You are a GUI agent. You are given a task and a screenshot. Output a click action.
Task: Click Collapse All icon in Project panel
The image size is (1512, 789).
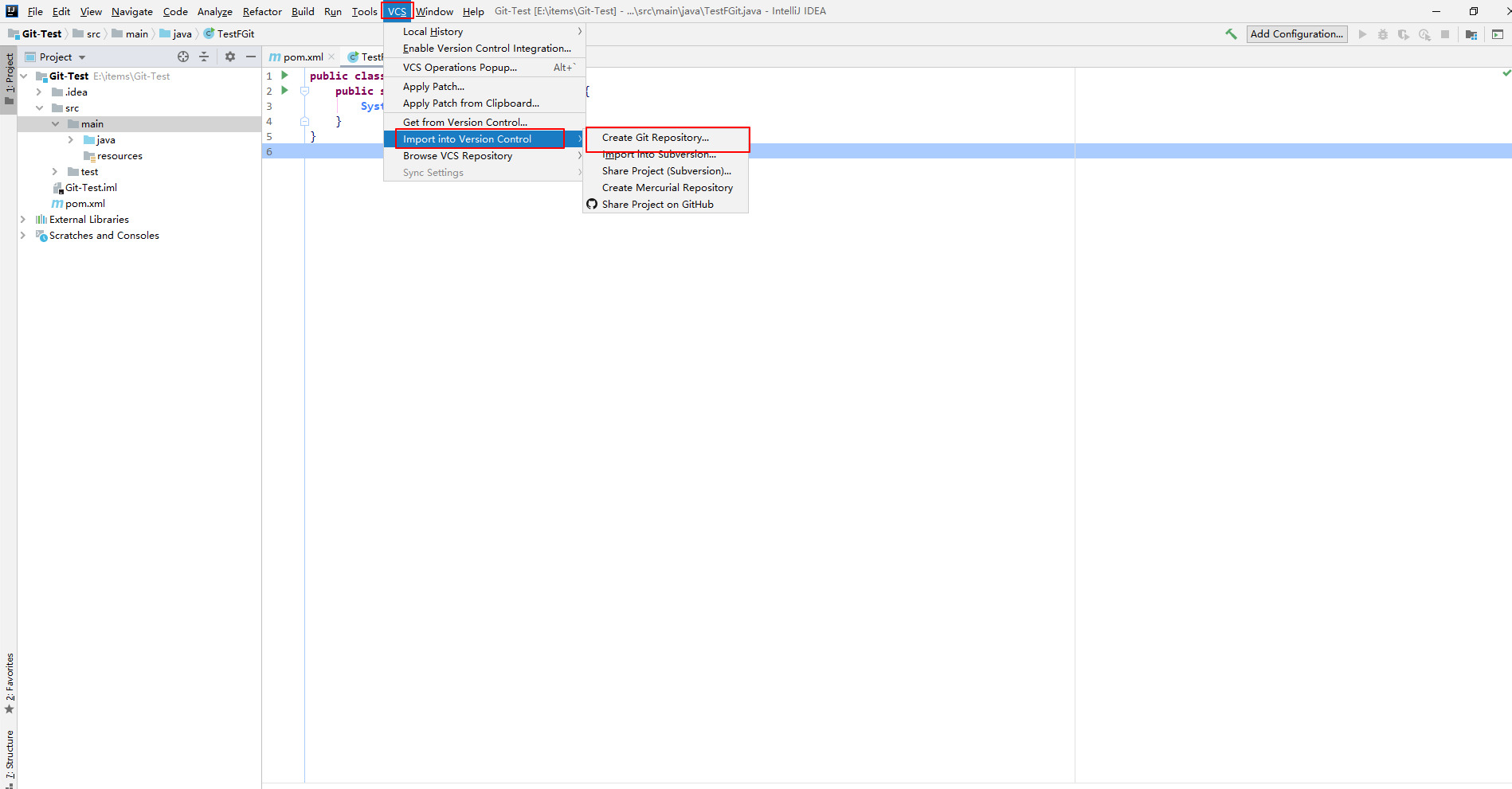click(204, 57)
